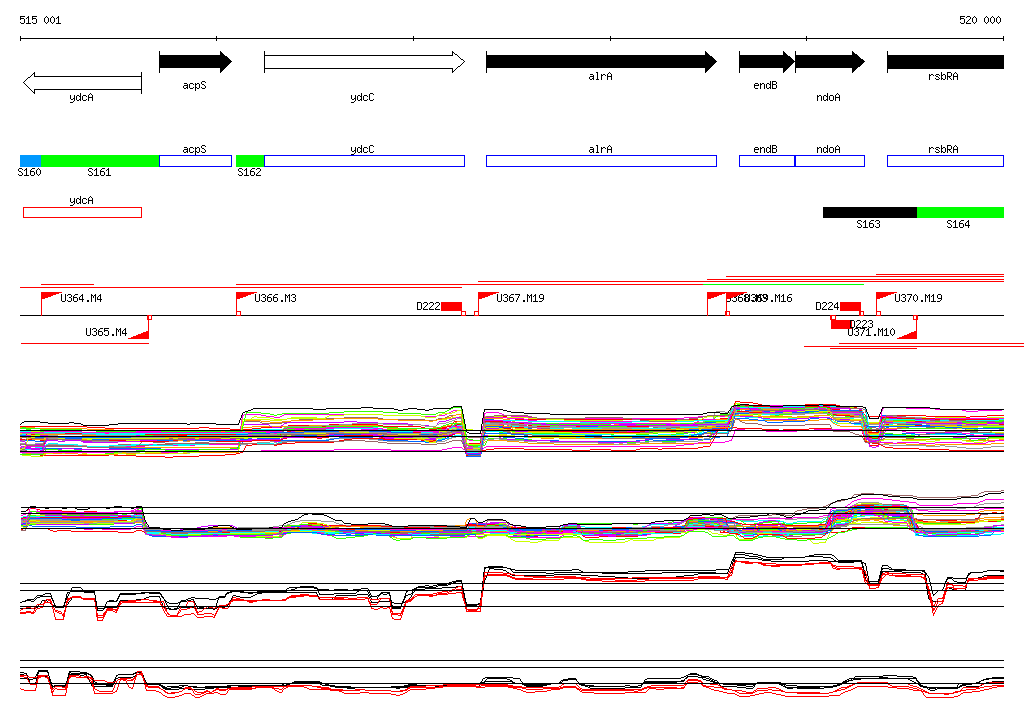Click 'alrA' label under the black arrow
This screenshot has width=1024, height=714.
(600, 76)
